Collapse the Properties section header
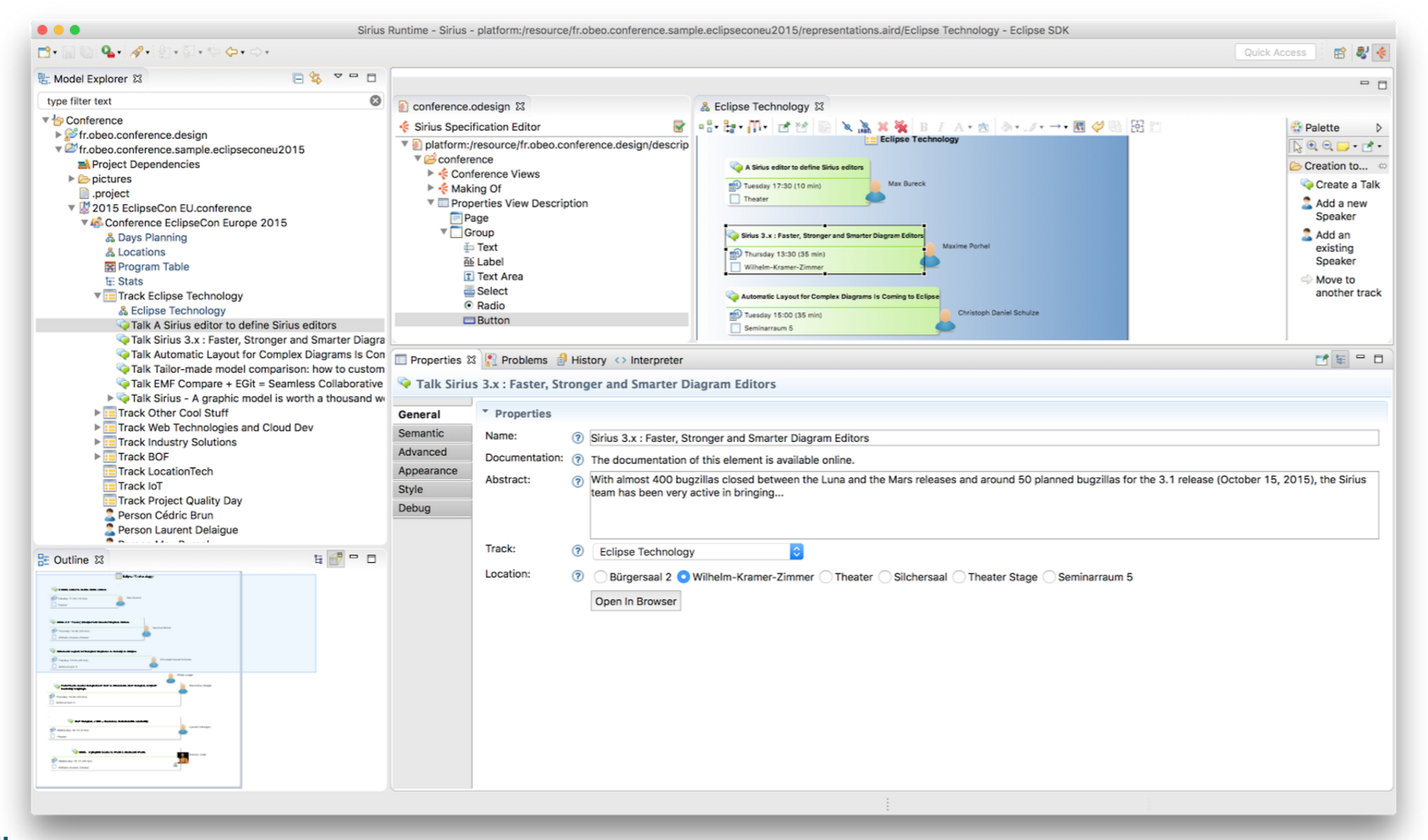 pyautogui.click(x=485, y=412)
